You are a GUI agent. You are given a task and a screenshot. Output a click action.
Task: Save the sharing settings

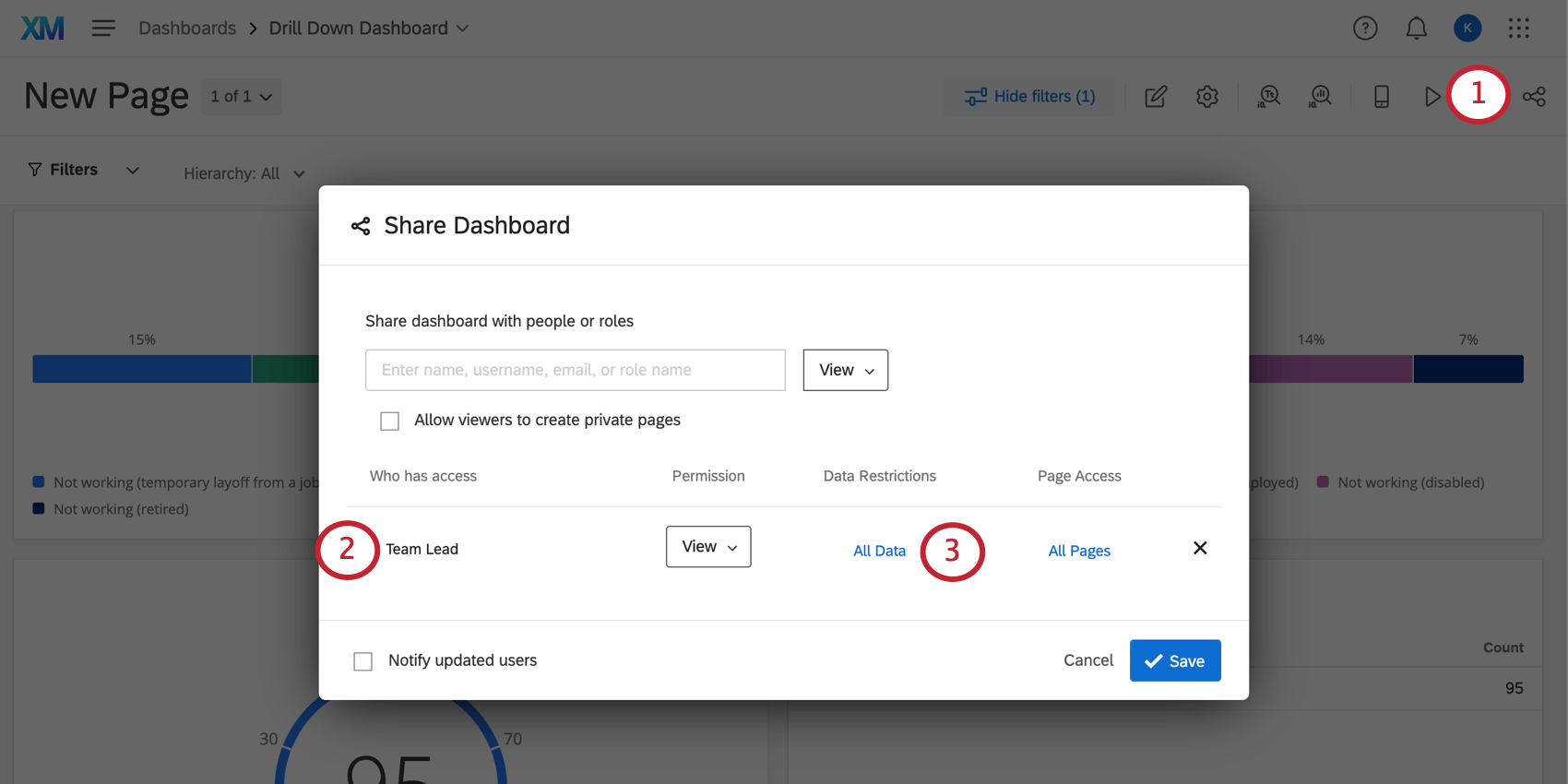coord(1174,660)
